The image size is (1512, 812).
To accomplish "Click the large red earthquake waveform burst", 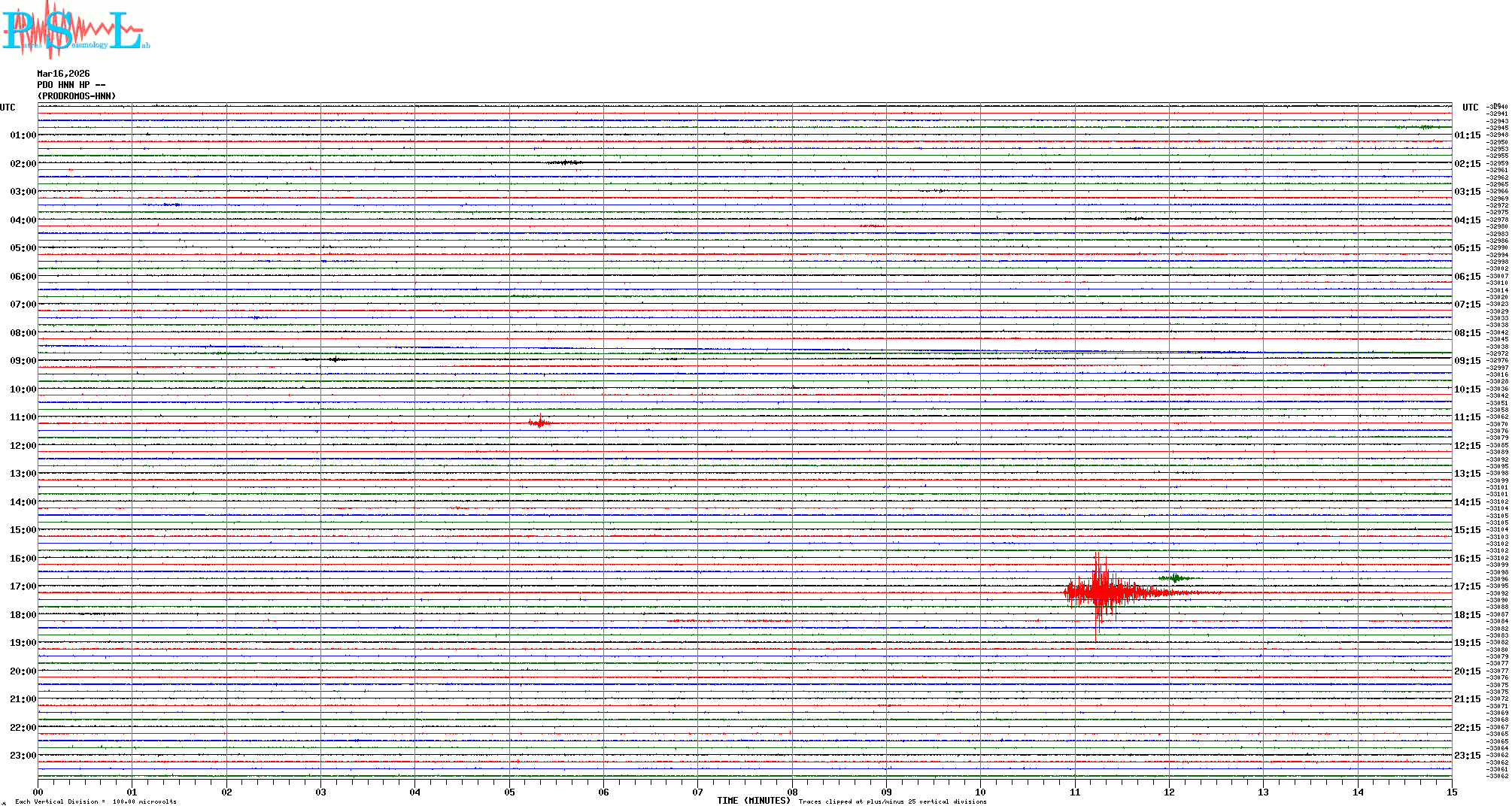I will pyautogui.click(x=1100, y=592).
